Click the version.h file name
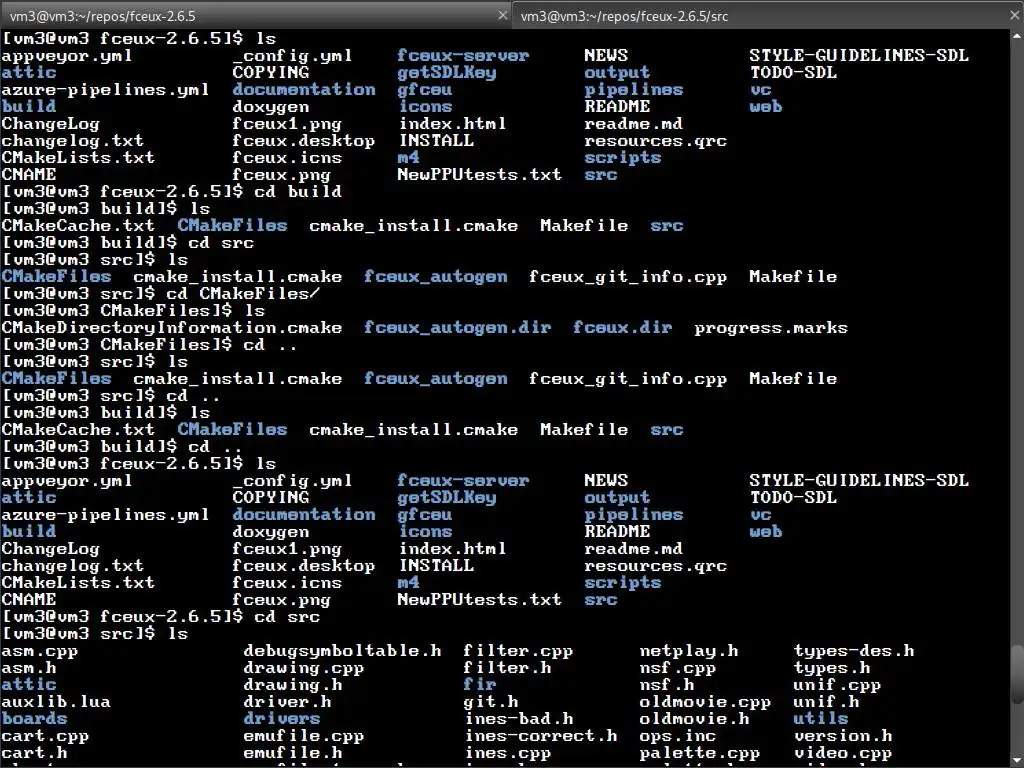This screenshot has height=768, width=1024. coord(843,736)
